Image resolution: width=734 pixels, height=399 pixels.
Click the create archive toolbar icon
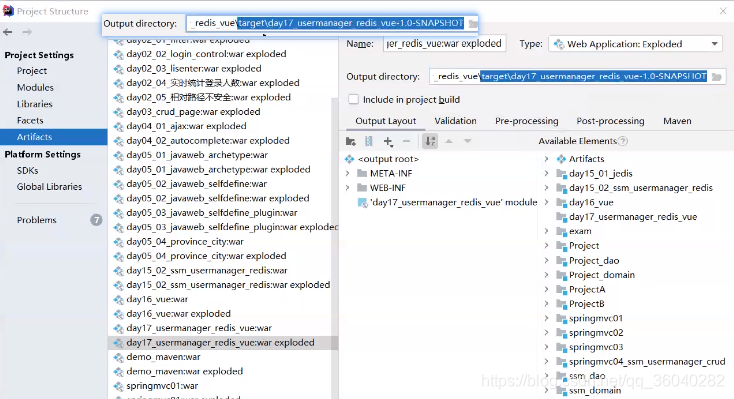[369, 141]
